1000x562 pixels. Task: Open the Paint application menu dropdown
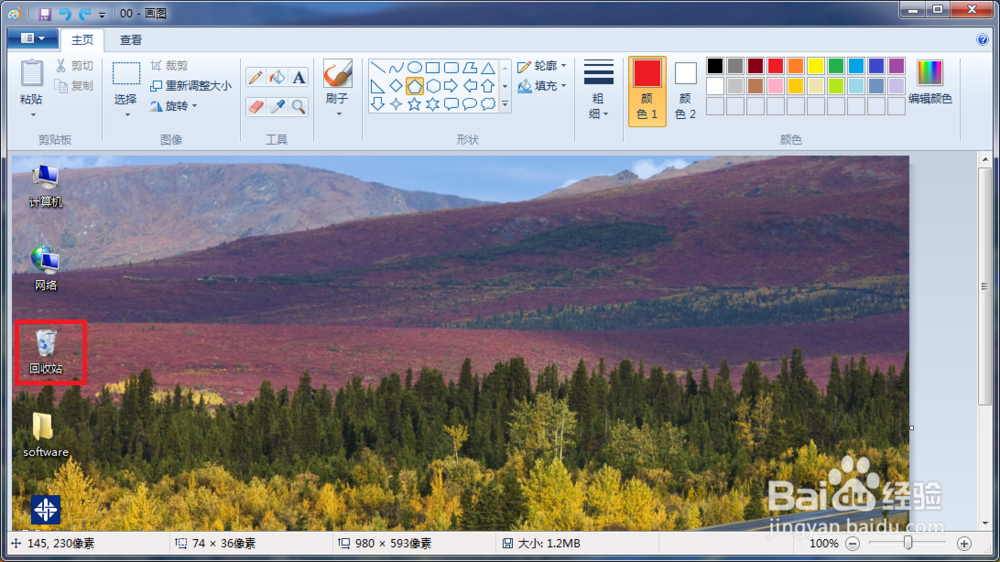33,39
